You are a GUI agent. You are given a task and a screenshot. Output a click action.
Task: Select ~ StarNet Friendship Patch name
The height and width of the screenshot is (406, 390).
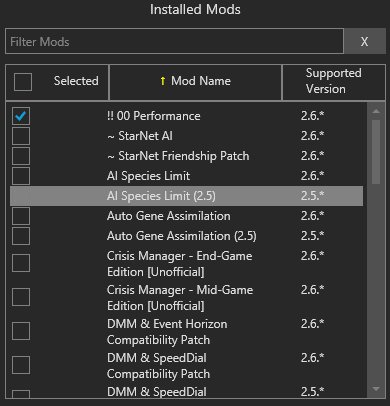[178, 156]
